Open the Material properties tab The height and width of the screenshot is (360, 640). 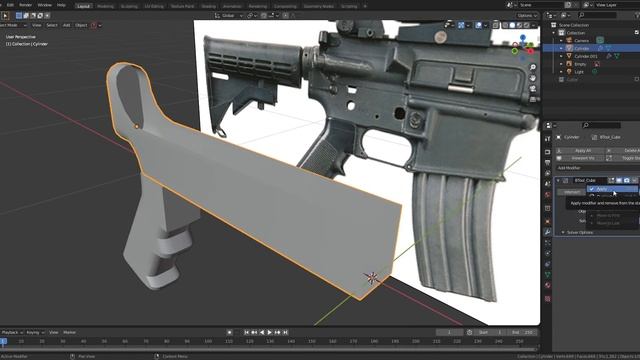[x=547, y=285]
